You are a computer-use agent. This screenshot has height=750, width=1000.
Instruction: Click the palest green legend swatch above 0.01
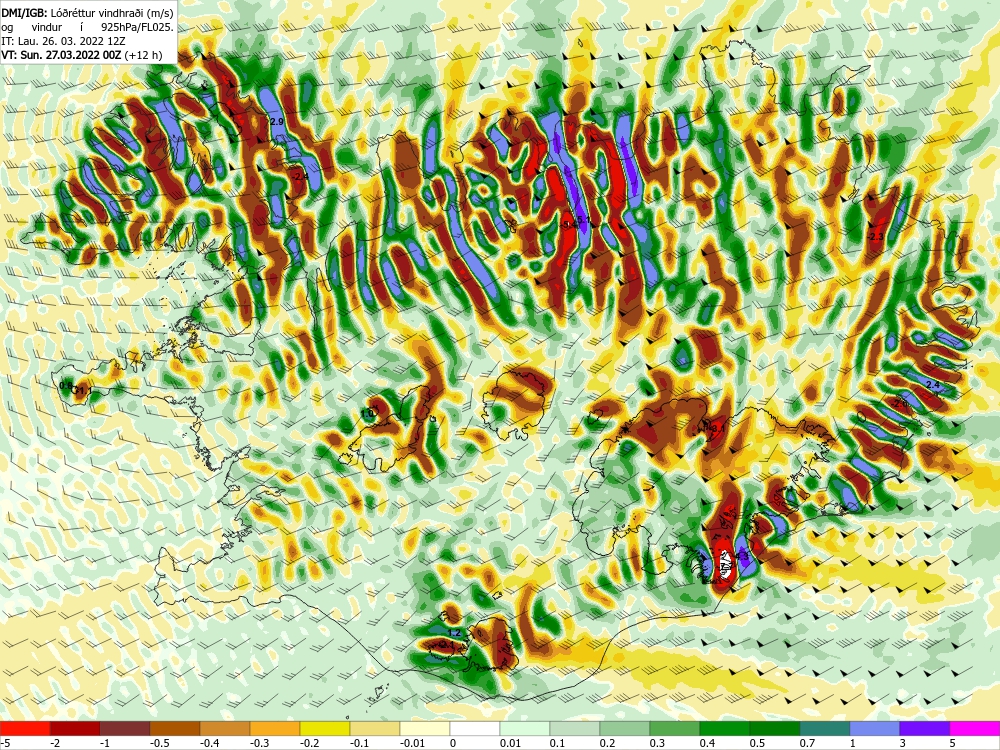(525, 728)
